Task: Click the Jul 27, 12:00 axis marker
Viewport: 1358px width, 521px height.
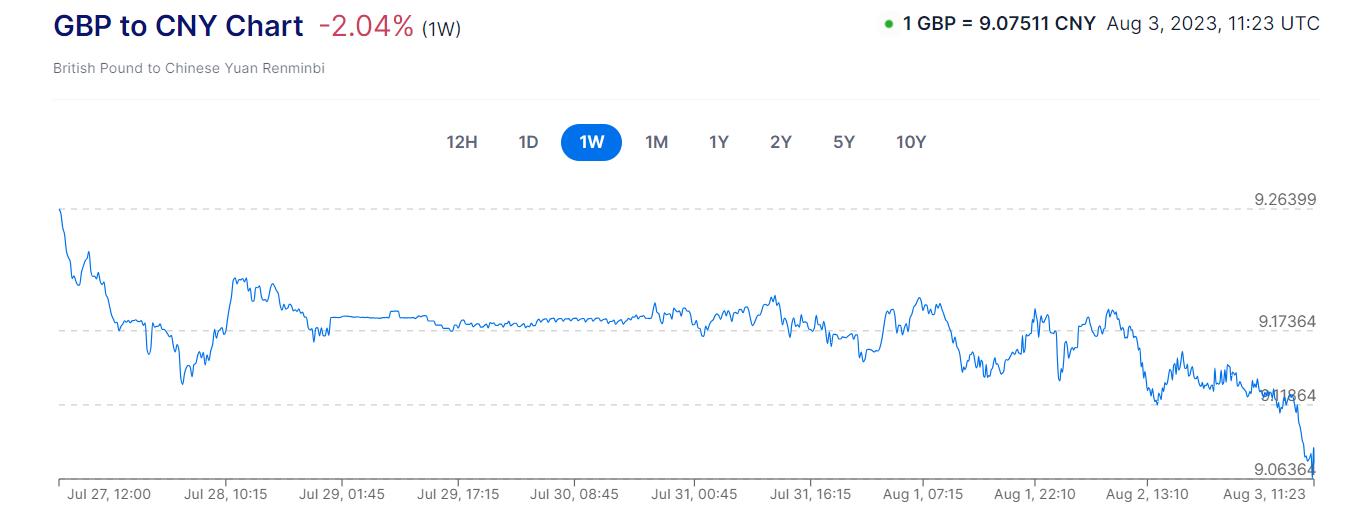Action: [109, 494]
